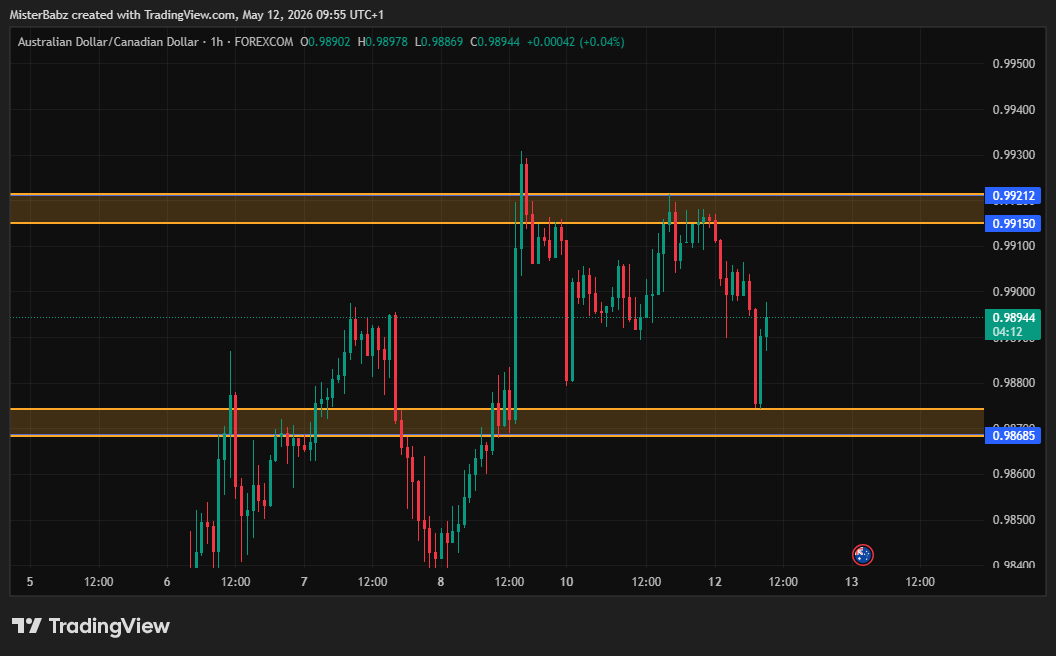Click the date label 5 on time axis

[x=30, y=581]
